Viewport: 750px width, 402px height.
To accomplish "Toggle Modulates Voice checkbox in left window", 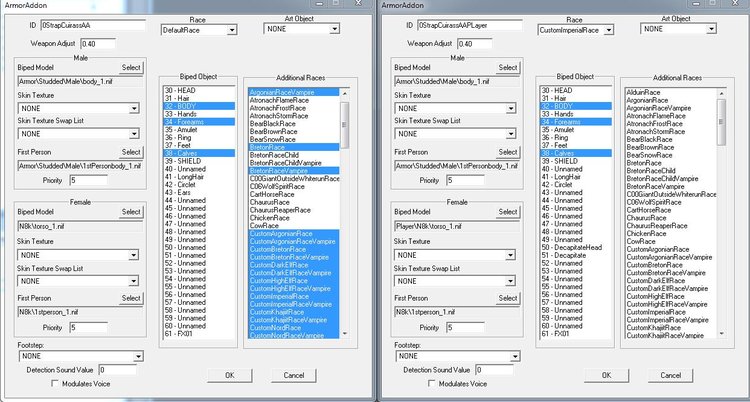I will pos(55,384).
